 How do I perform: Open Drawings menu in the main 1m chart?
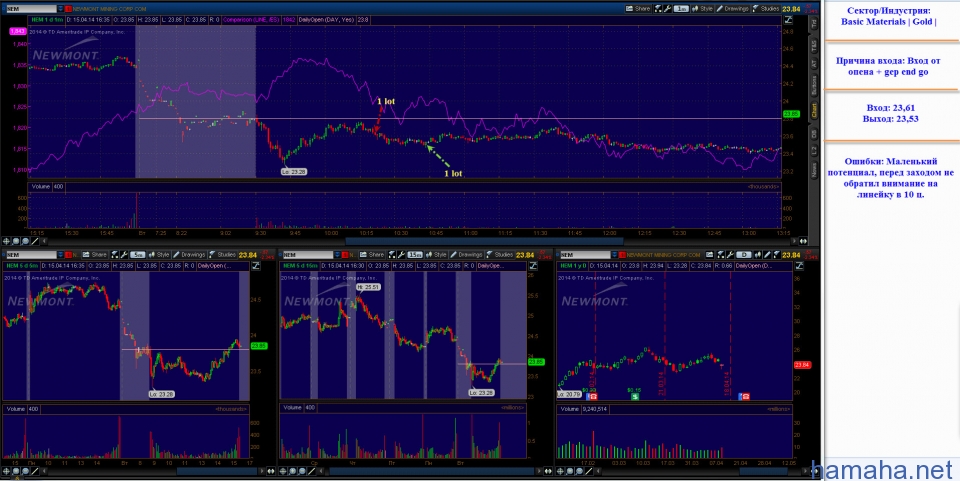point(732,9)
